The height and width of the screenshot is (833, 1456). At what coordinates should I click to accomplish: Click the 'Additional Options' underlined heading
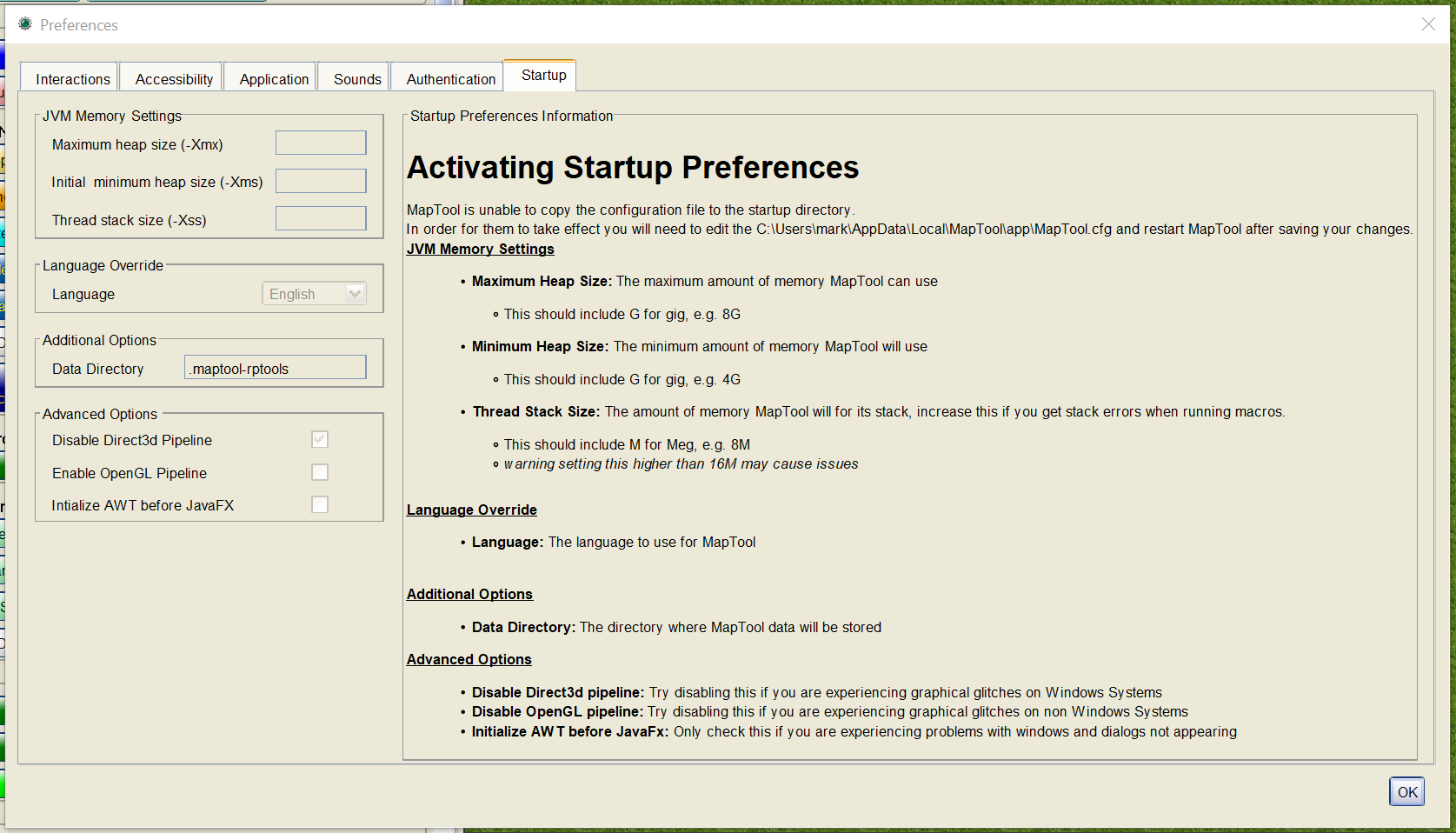(469, 594)
